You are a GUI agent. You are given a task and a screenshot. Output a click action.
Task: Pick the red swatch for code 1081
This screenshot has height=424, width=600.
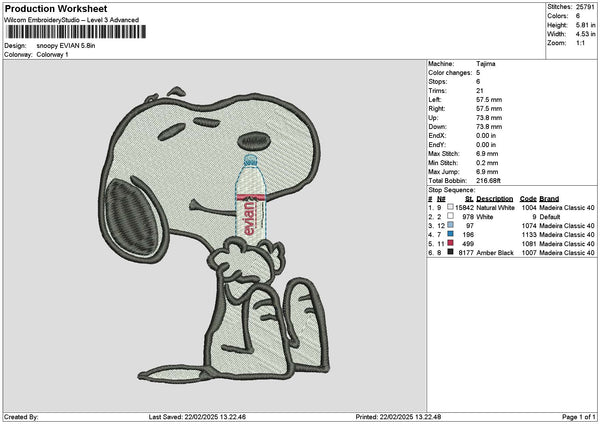click(450, 243)
